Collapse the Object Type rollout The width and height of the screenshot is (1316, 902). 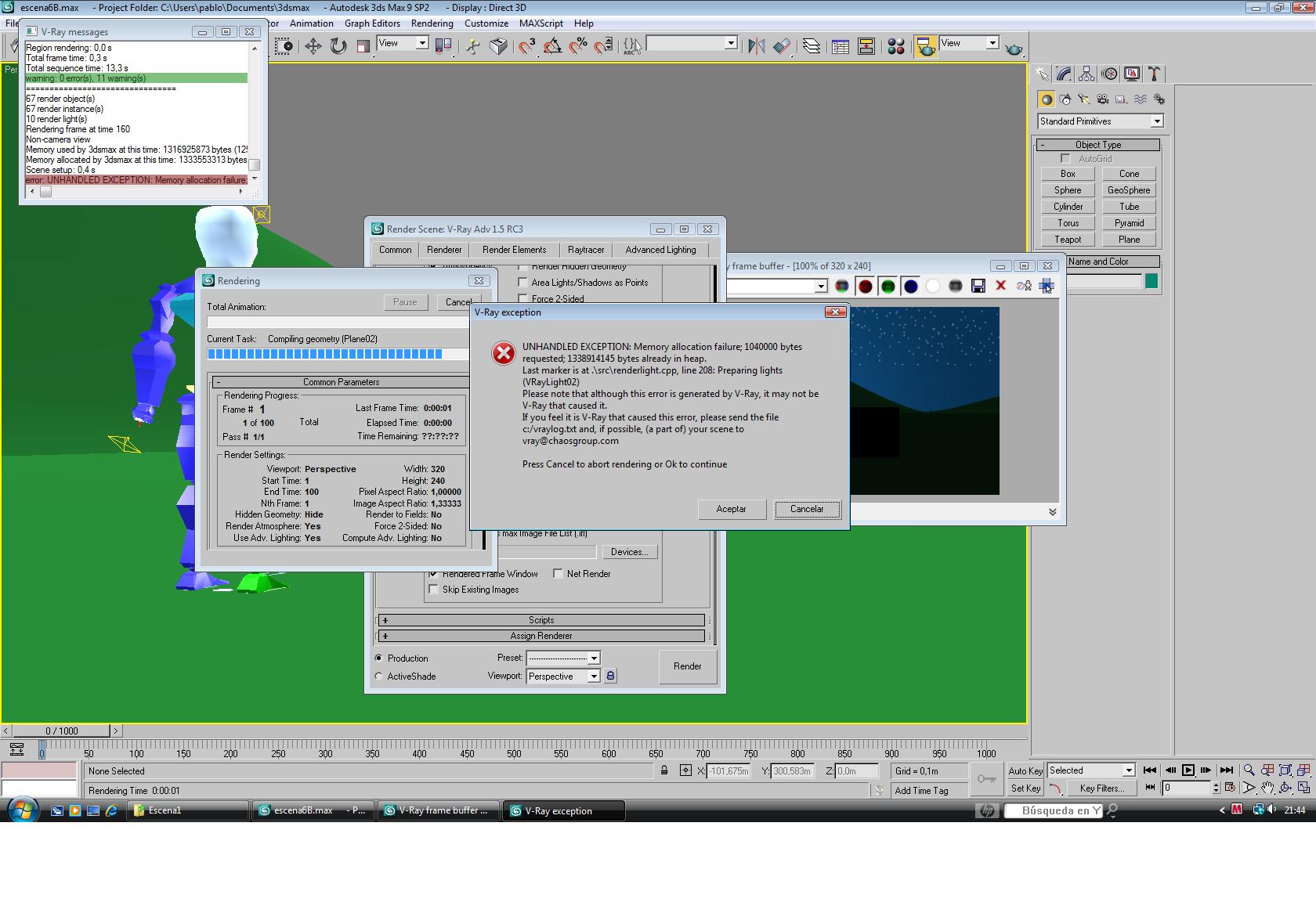tap(1098, 145)
